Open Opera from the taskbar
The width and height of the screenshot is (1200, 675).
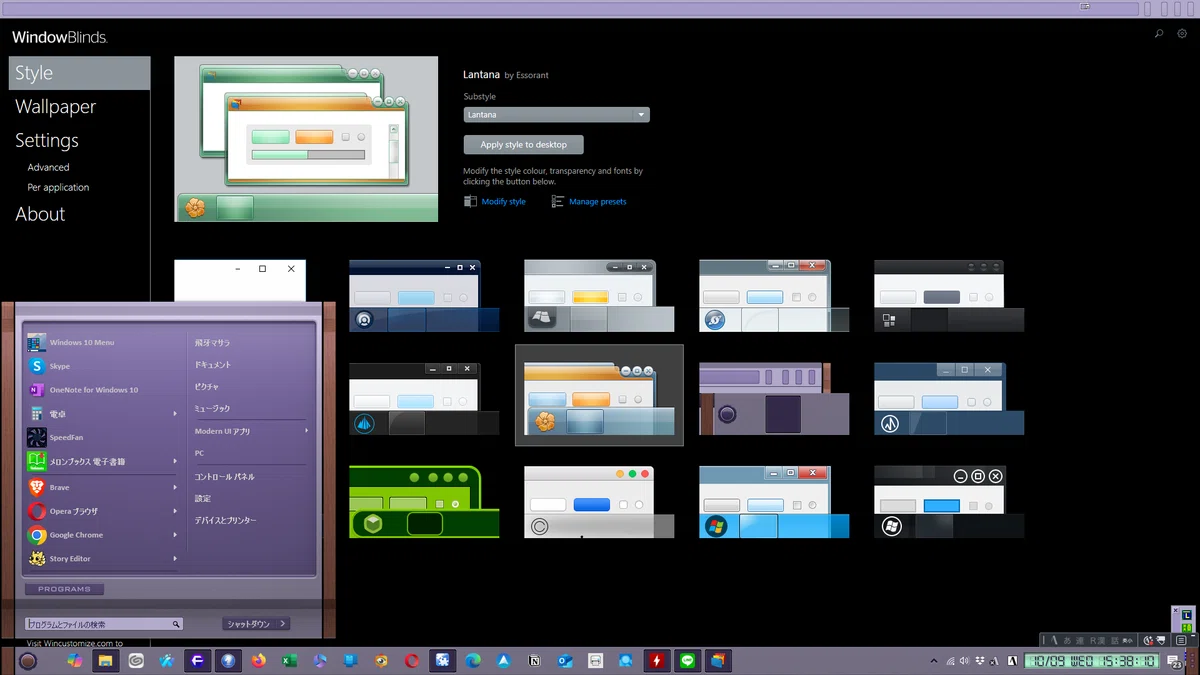[x=412, y=661]
